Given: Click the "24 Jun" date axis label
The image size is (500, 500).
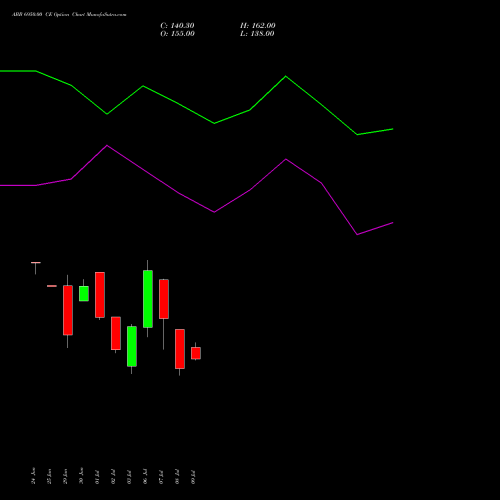Looking at the screenshot, I should 33,476.
